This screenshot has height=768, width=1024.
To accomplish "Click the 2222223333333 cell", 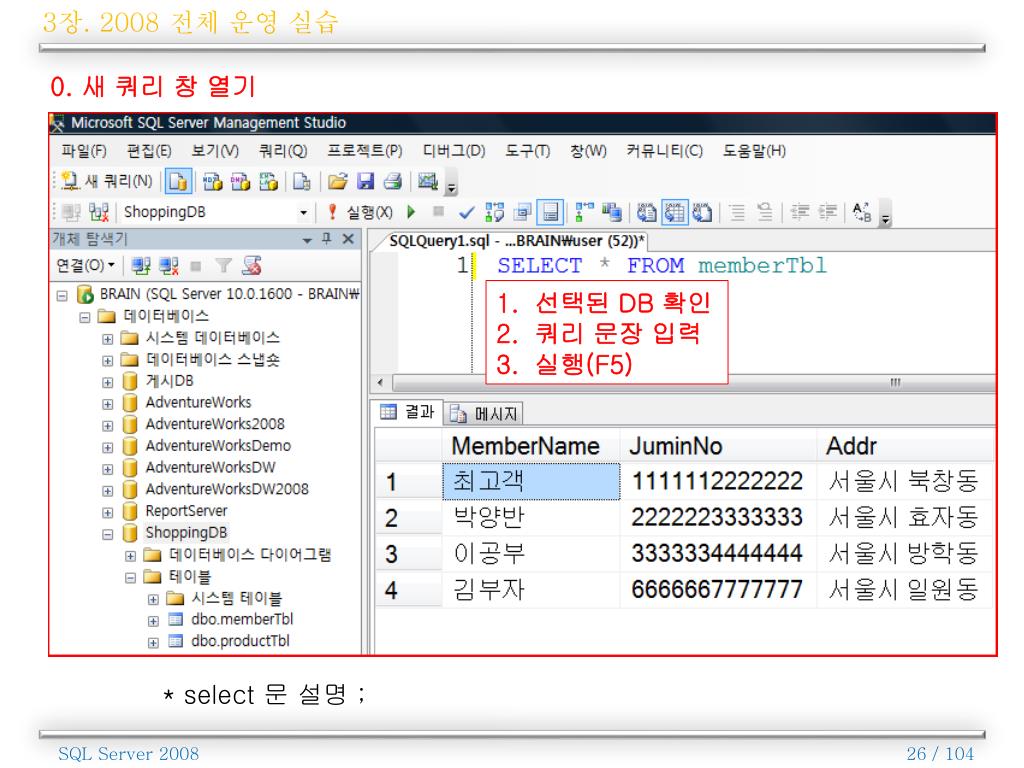I will [718, 517].
